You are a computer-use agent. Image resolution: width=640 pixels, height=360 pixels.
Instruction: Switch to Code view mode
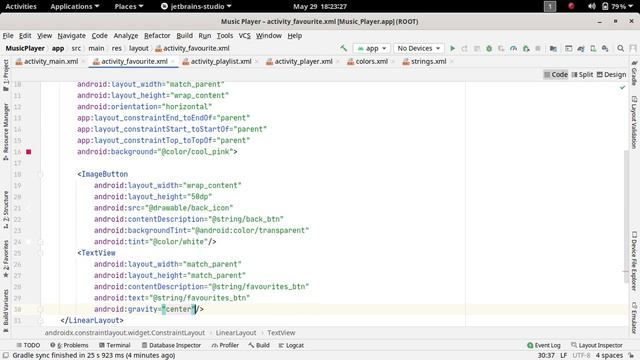point(556,74)
